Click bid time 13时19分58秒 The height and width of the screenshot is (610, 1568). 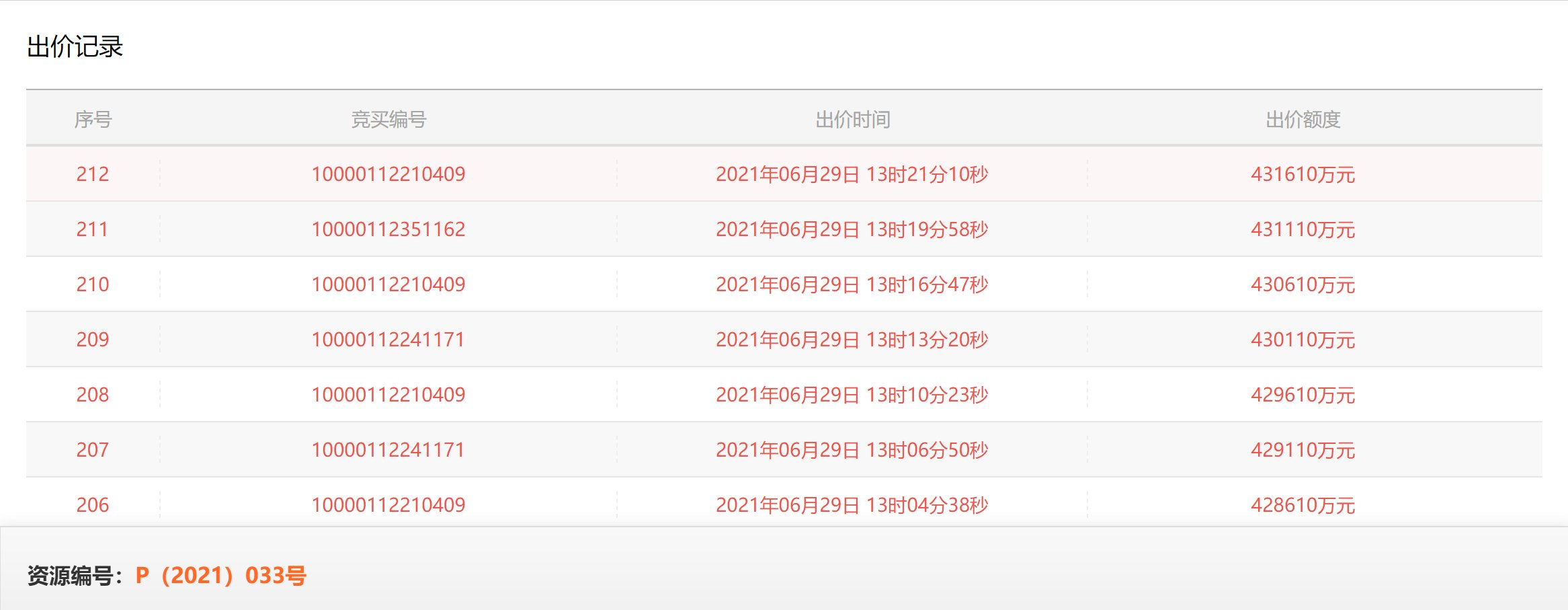click(x=852, y=229)
